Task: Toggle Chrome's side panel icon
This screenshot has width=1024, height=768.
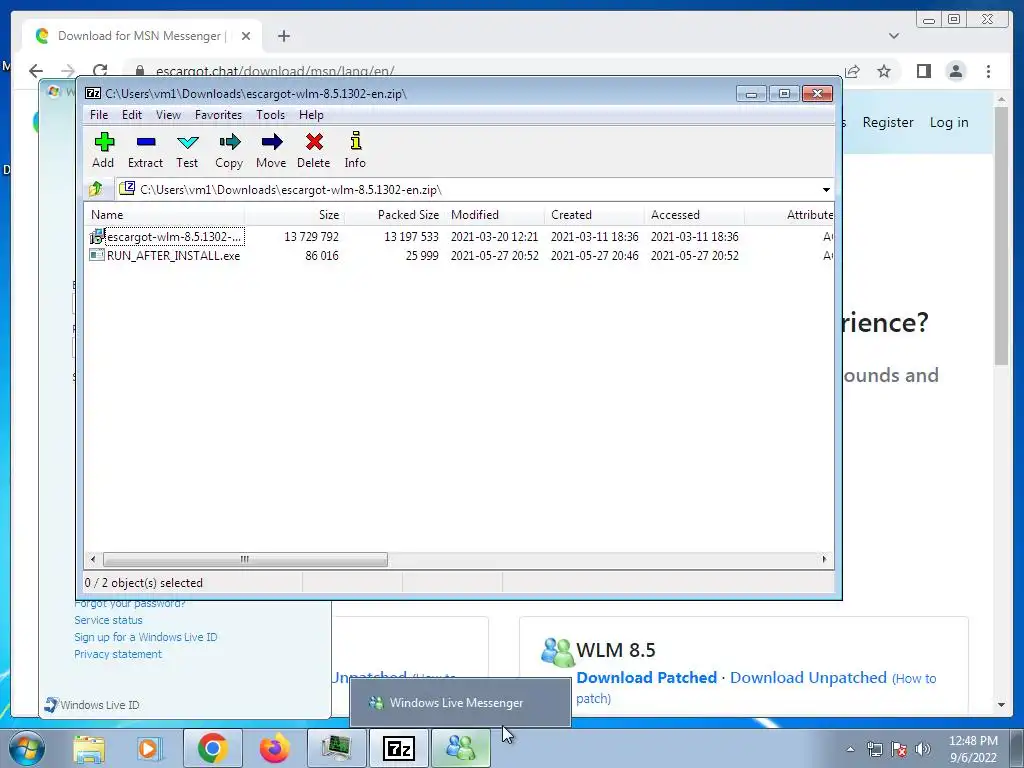Action: coord(923,71)
